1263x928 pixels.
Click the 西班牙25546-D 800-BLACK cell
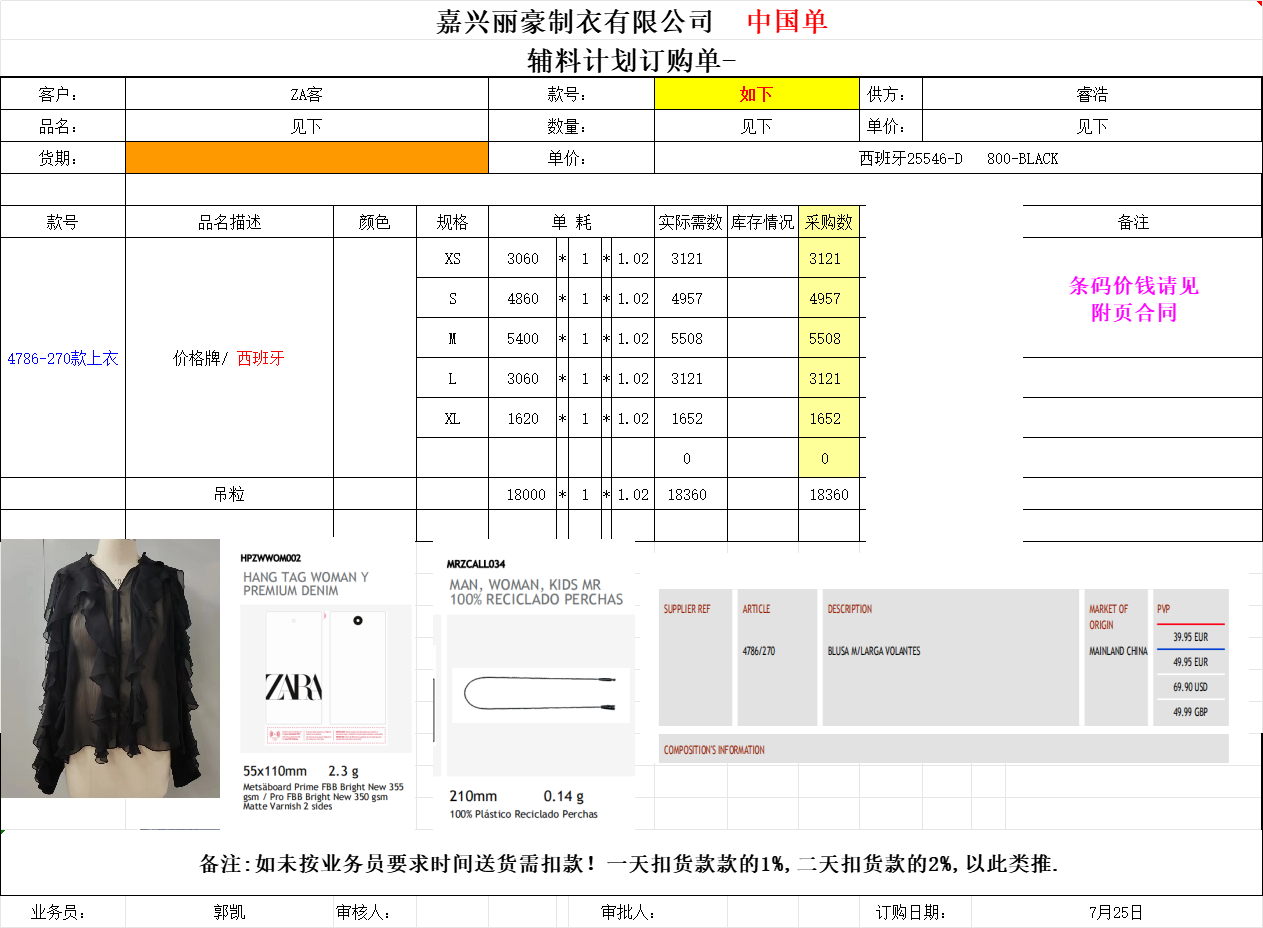(x=957, y=158)
